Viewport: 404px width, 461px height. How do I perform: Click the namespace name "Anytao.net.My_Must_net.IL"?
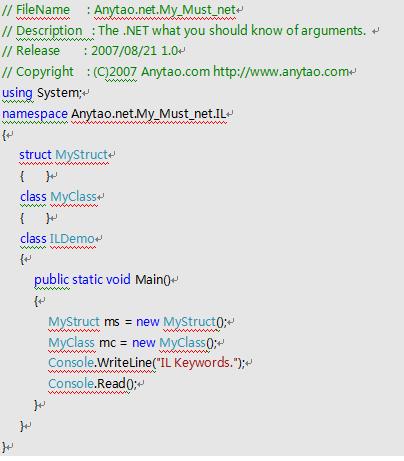(x=149, y=114)
